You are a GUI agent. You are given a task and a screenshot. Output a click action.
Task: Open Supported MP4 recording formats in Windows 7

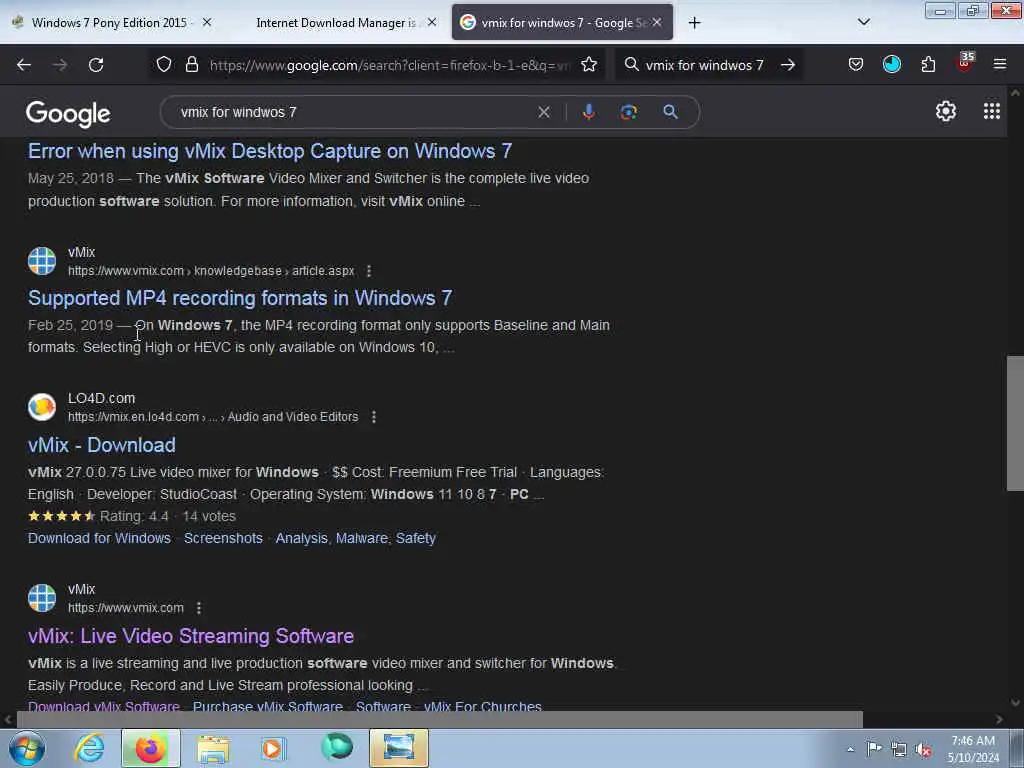tap(240, 298)
